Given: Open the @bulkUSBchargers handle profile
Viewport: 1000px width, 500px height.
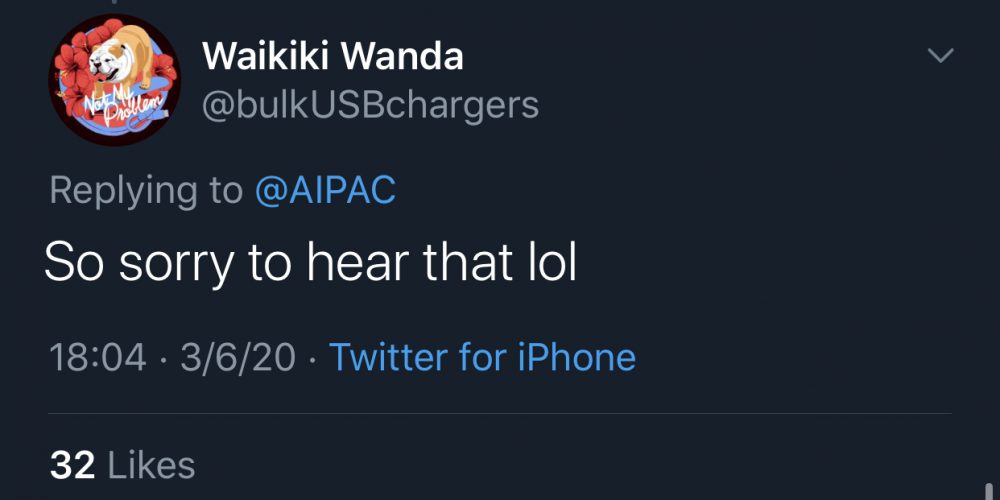Looking at the screenshot, I should point(370,104).
